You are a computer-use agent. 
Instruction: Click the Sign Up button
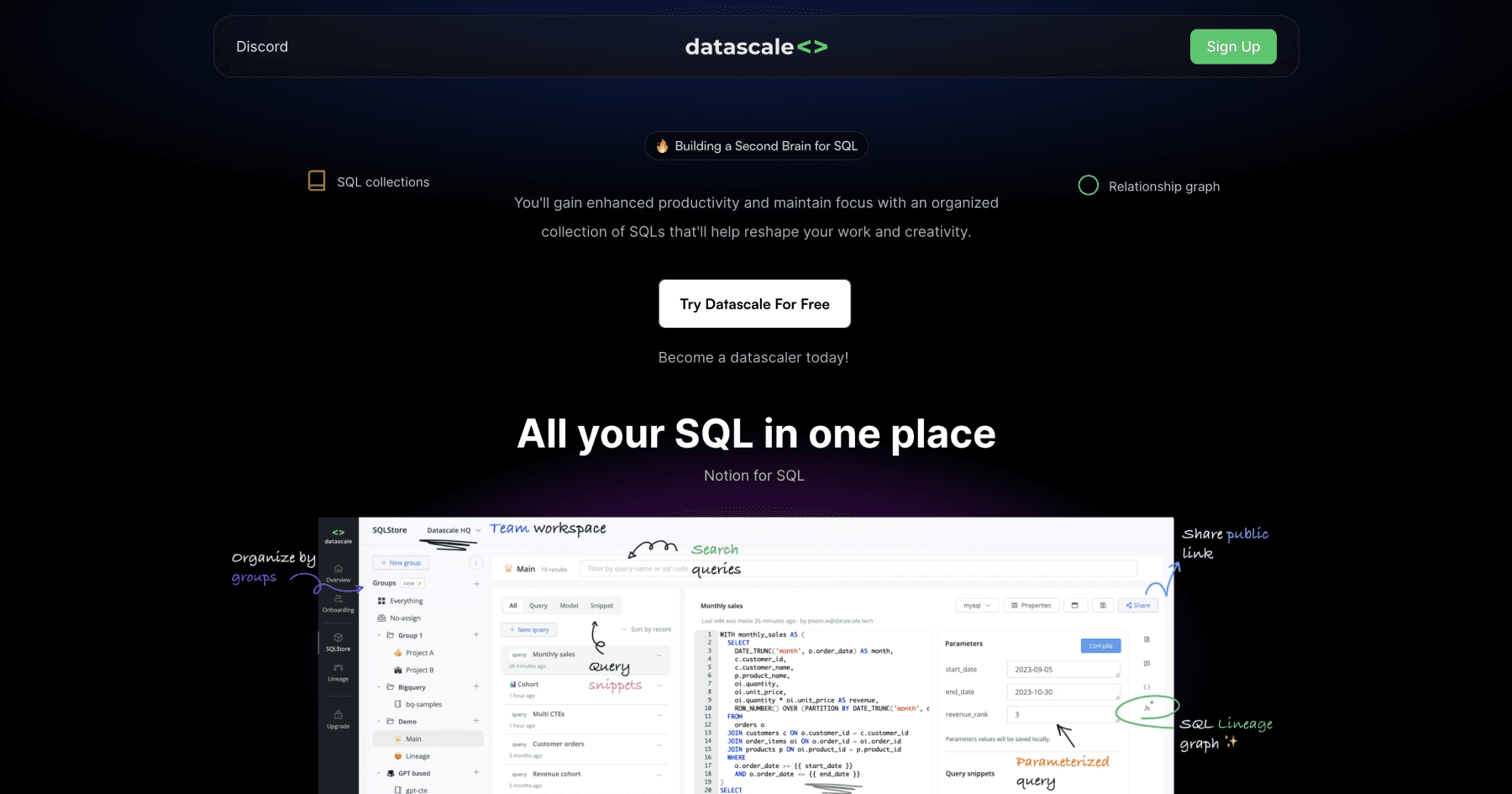tap(1232, 46)
